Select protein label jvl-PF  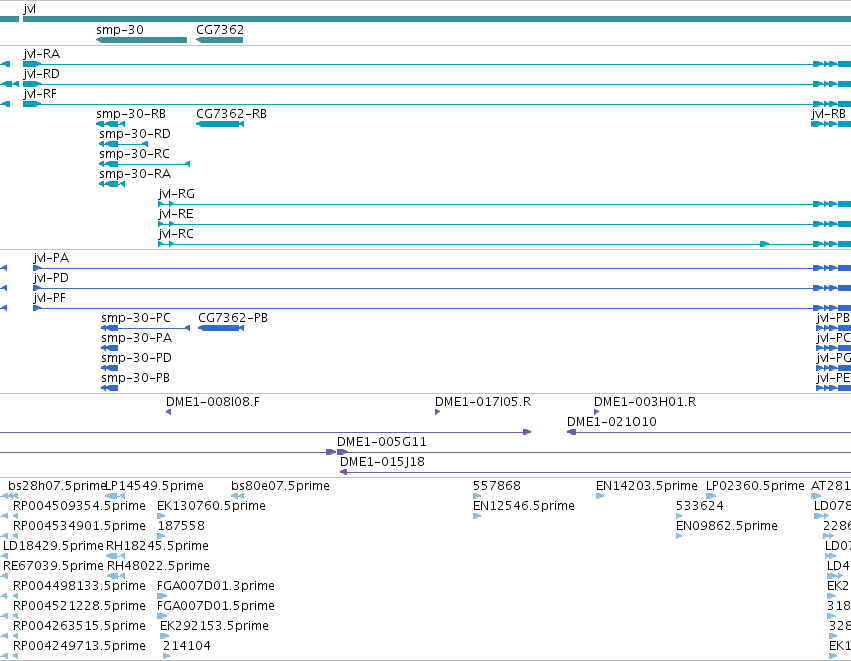click(49, 298)
